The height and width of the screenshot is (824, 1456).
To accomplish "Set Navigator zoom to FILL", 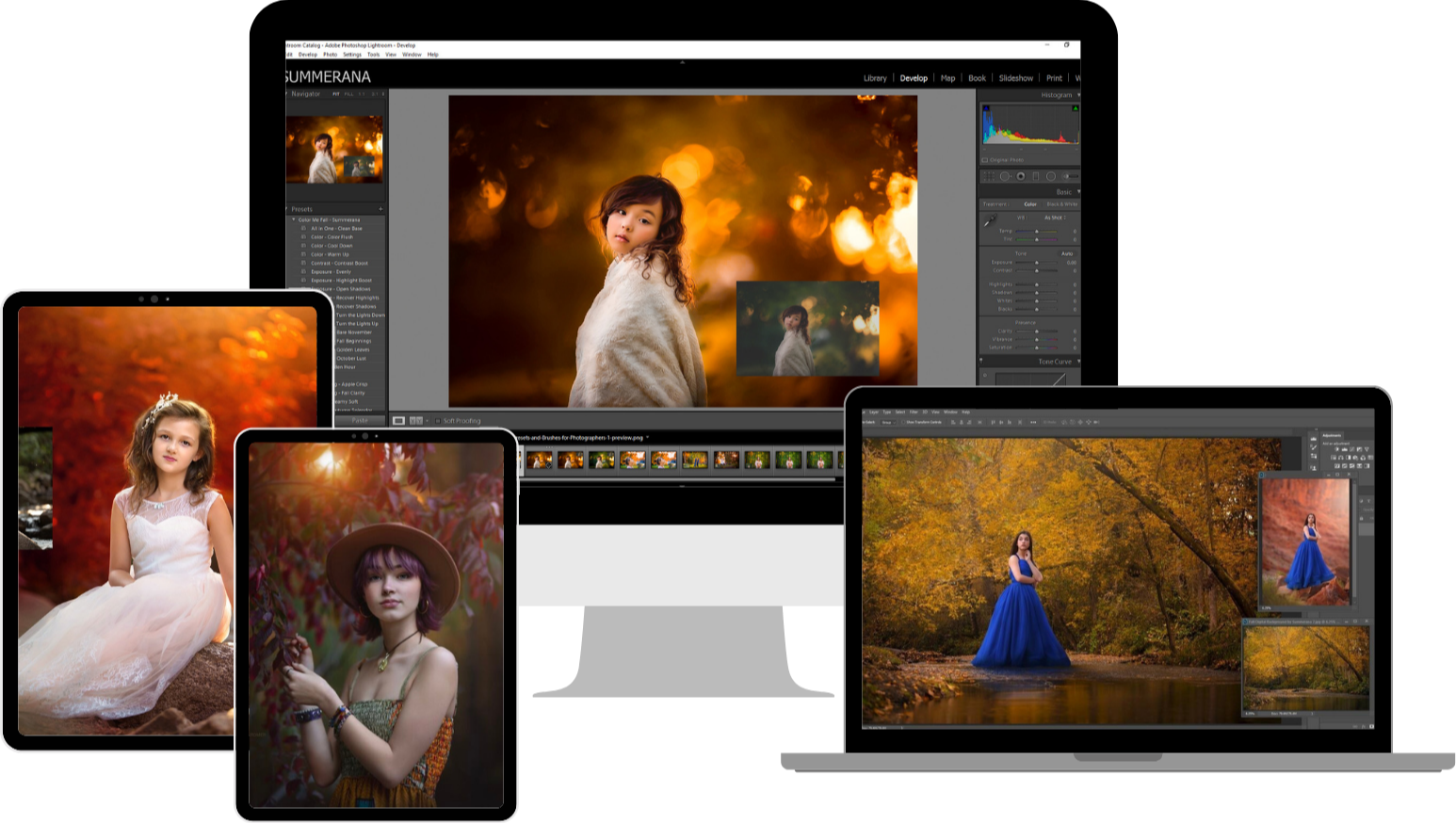I will [x=348, y=94].
